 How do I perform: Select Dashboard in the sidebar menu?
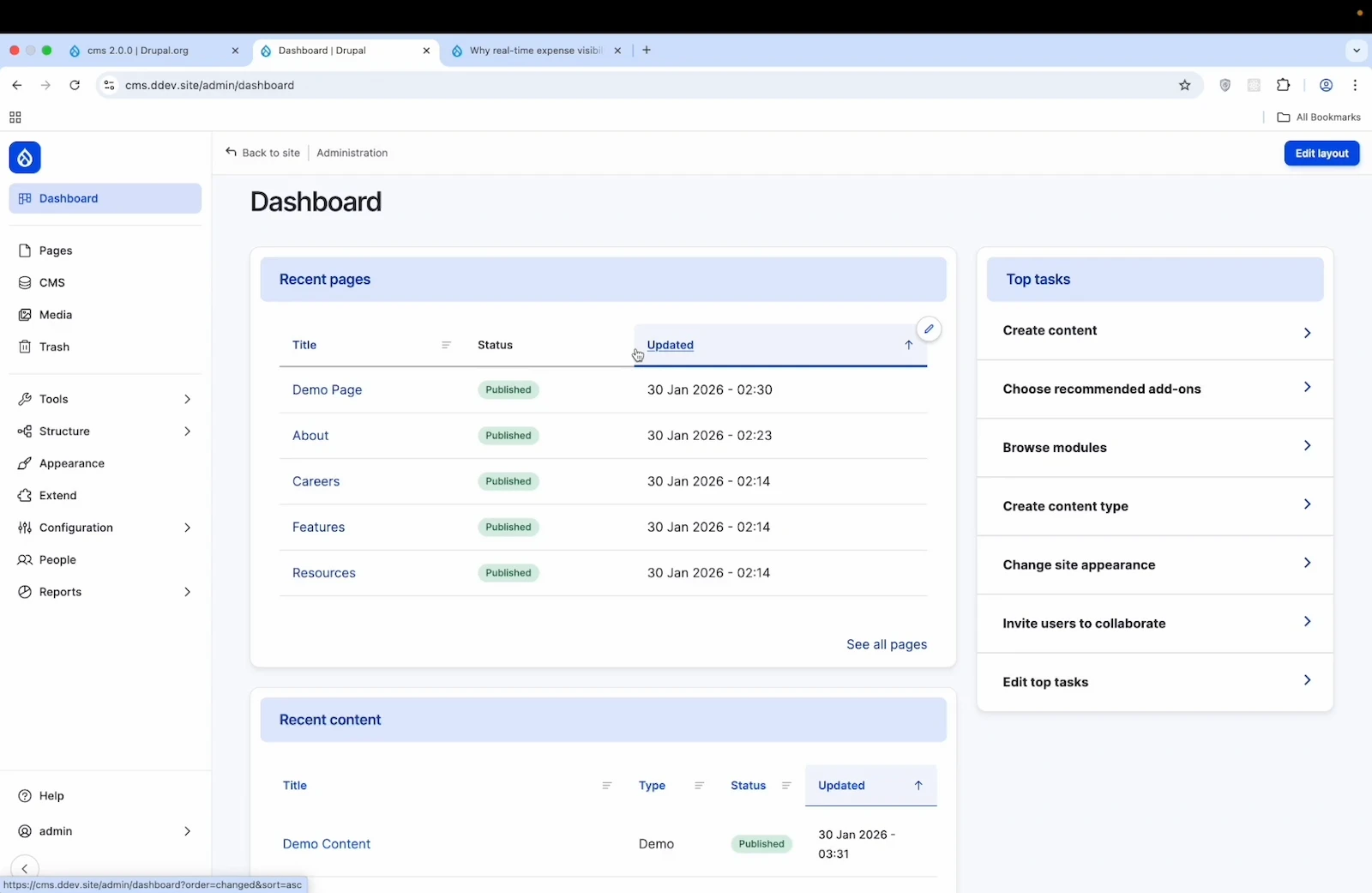tap(105, 198)
